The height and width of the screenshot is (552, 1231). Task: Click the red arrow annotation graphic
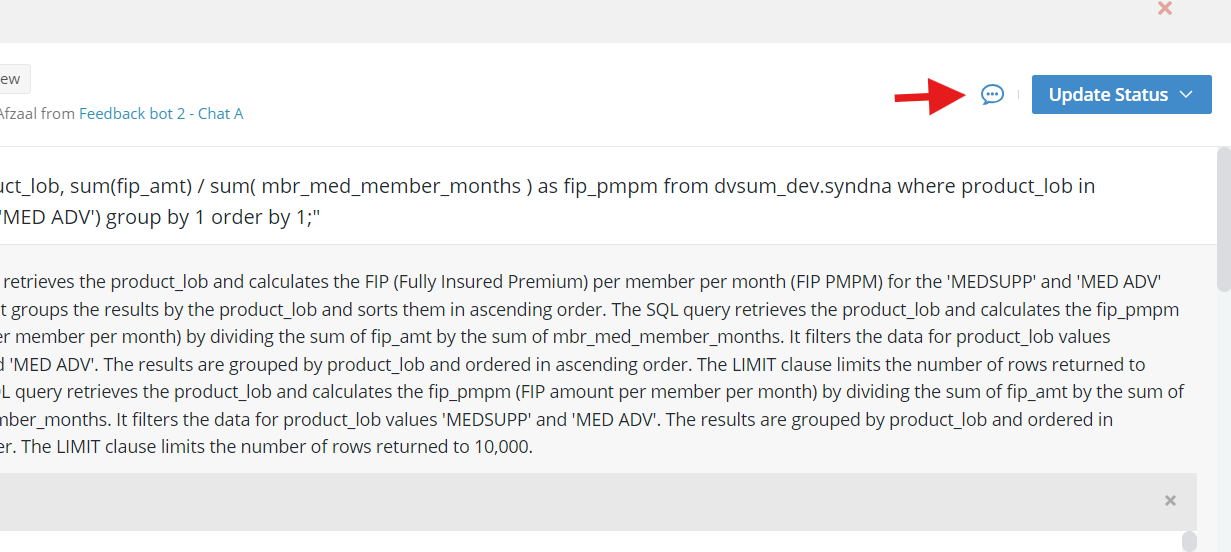(929, 96)
